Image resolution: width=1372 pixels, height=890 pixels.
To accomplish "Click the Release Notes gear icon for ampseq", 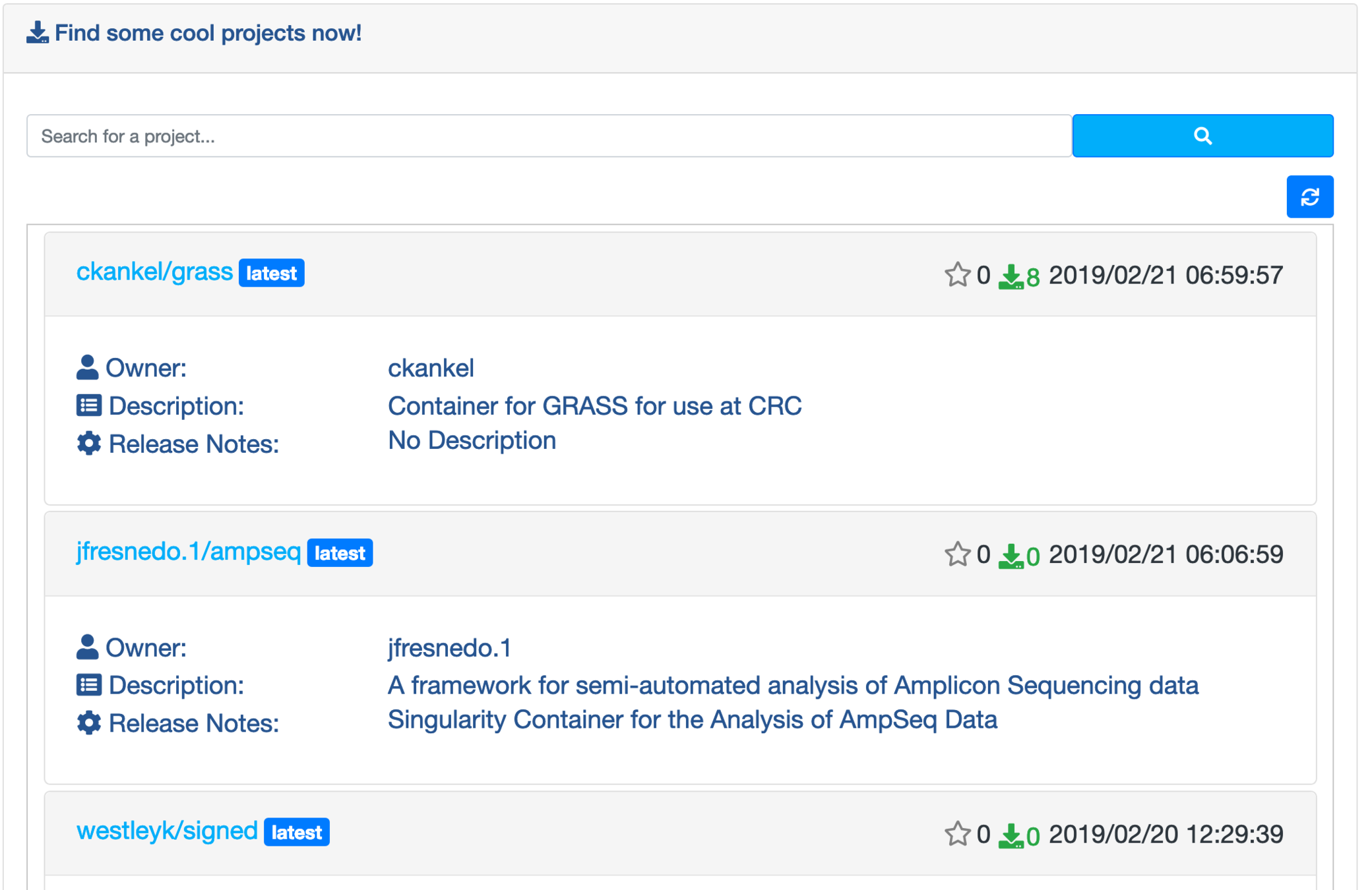I will (88, 723).
